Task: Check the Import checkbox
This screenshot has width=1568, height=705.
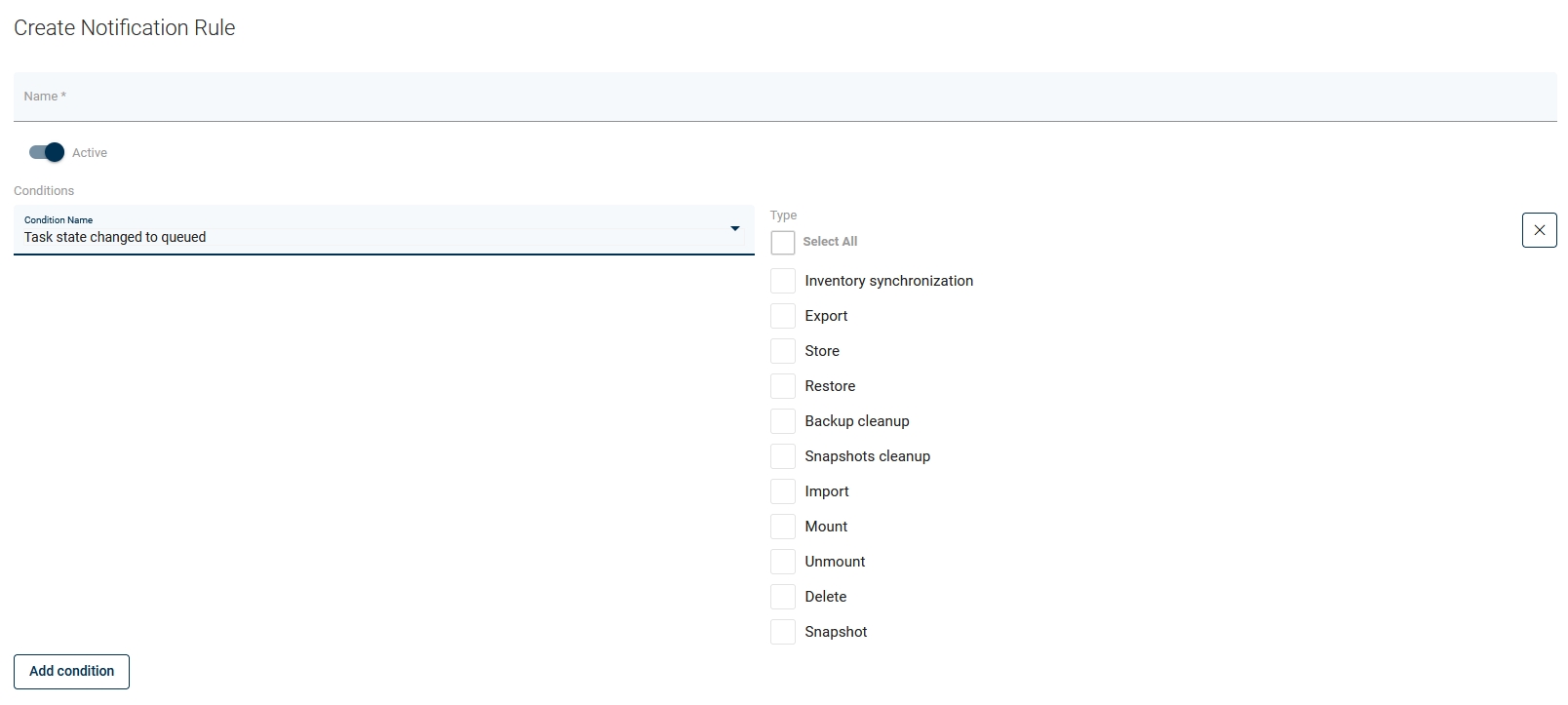Action: [x=783, y=491]
